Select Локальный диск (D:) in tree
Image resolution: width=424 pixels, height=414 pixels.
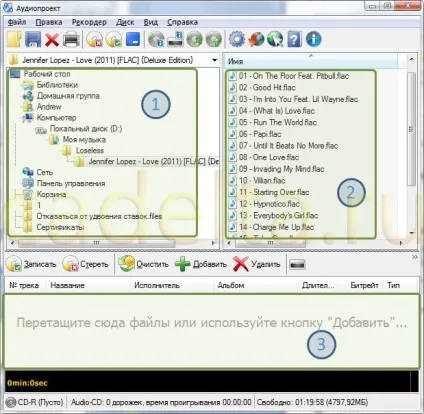click(86, 129)
